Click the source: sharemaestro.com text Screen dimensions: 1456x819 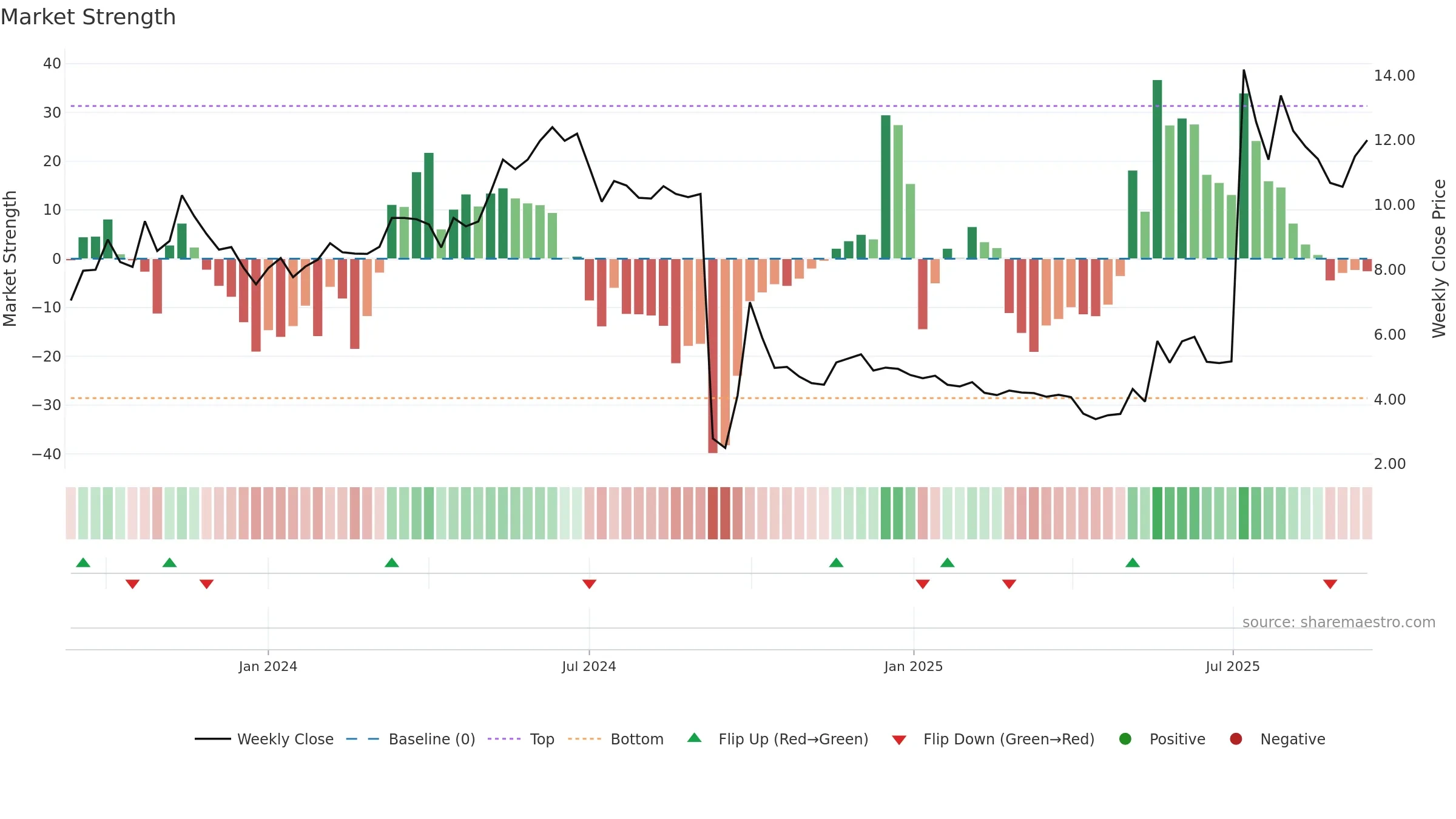1339,622
